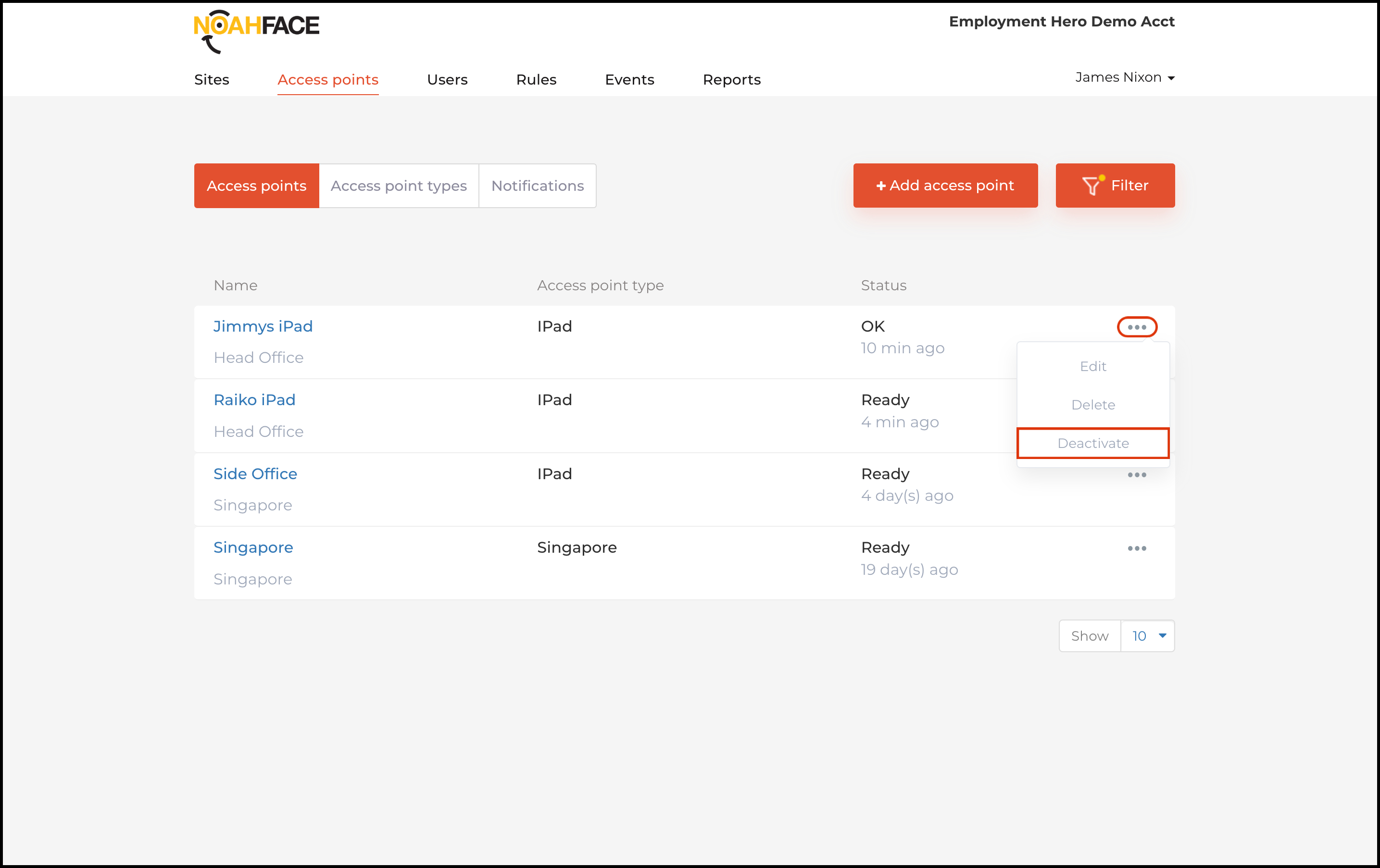This screenshot has height=868, width=1380.
Task: Switch to Access point types tab
Action: pos(398,186)
